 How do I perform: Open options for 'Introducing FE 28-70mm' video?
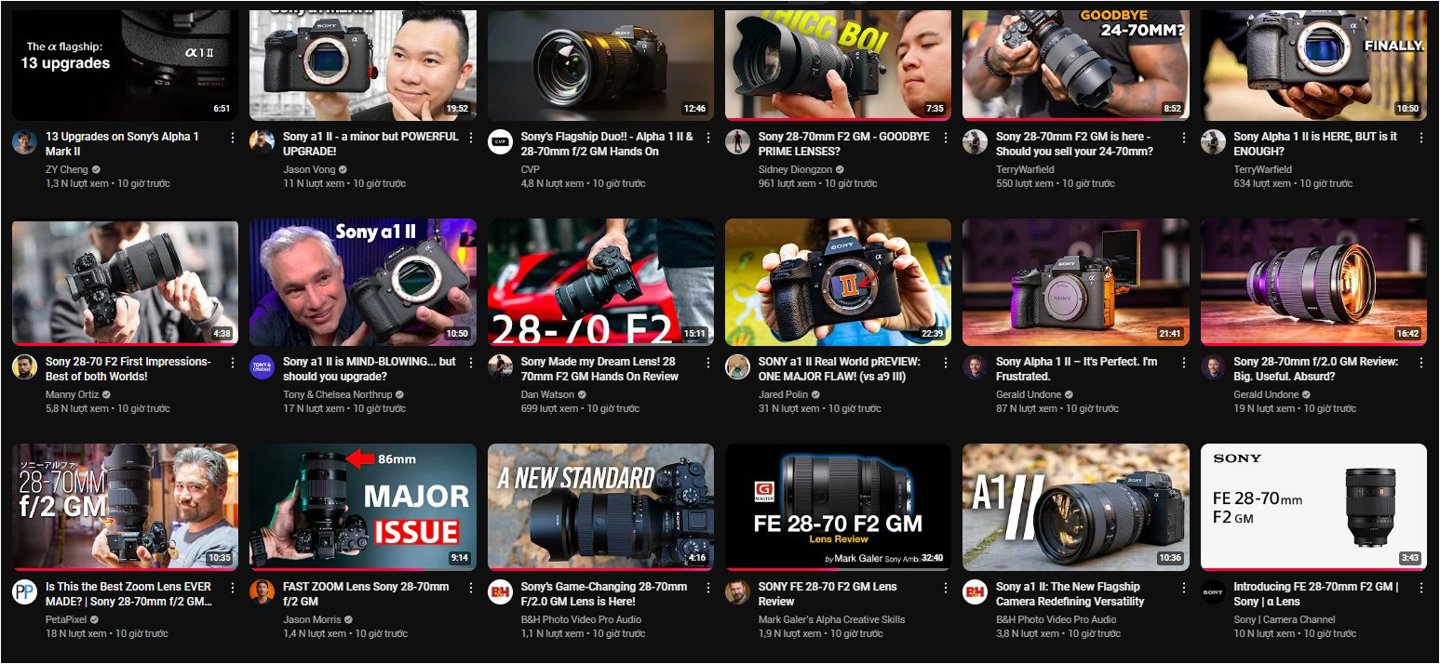click(x=1421, y=587)
